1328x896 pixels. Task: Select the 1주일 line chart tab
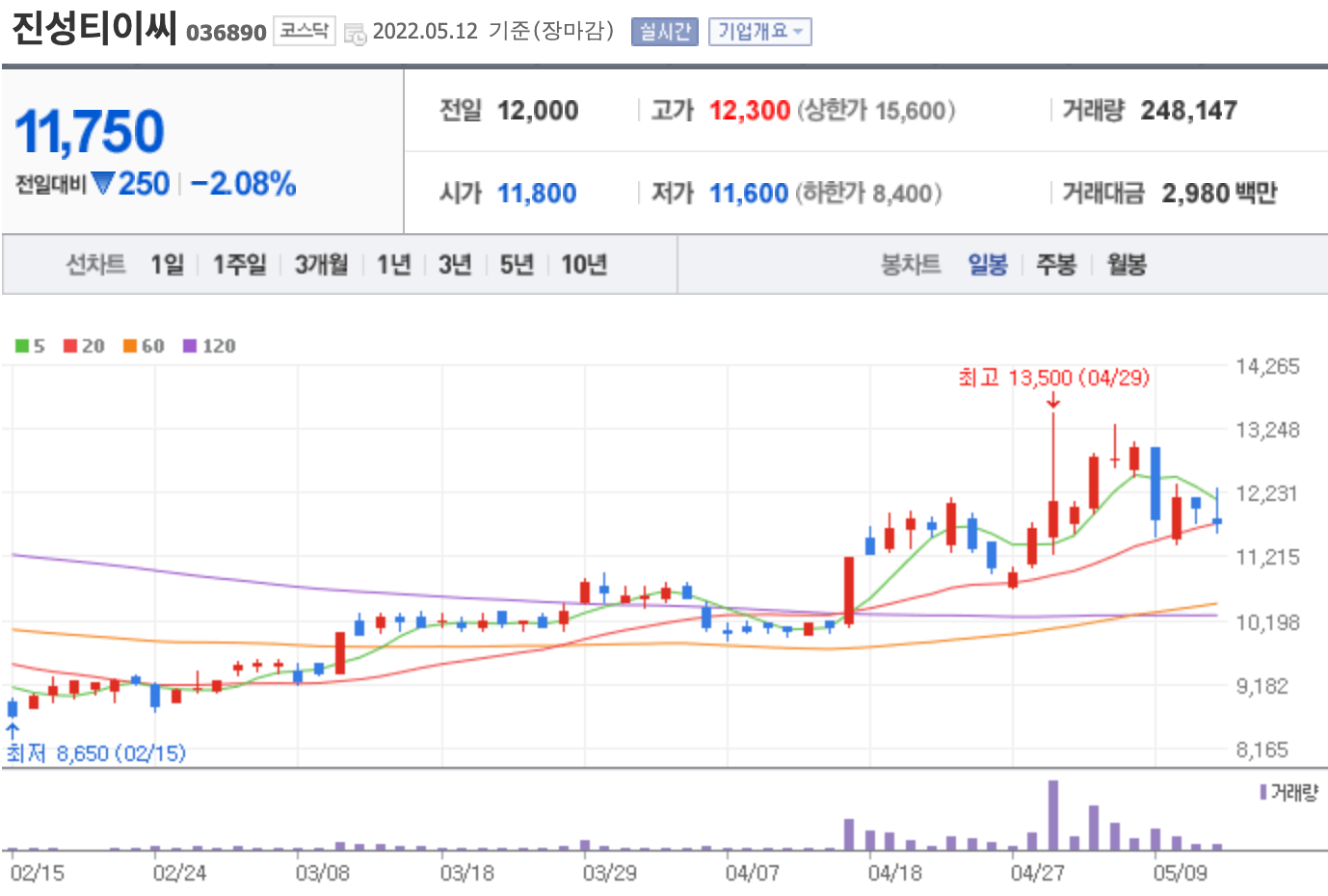(x=239, y=264)
